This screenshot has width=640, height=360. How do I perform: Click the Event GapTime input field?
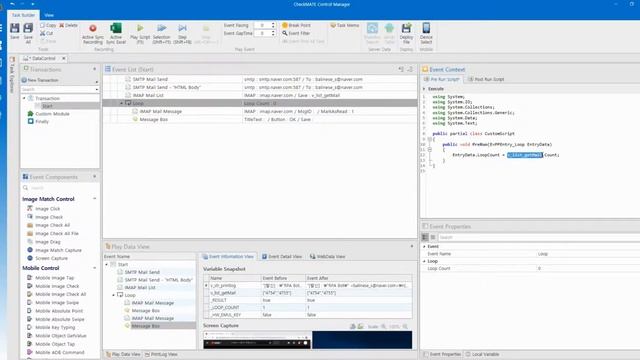coord(262,33)
